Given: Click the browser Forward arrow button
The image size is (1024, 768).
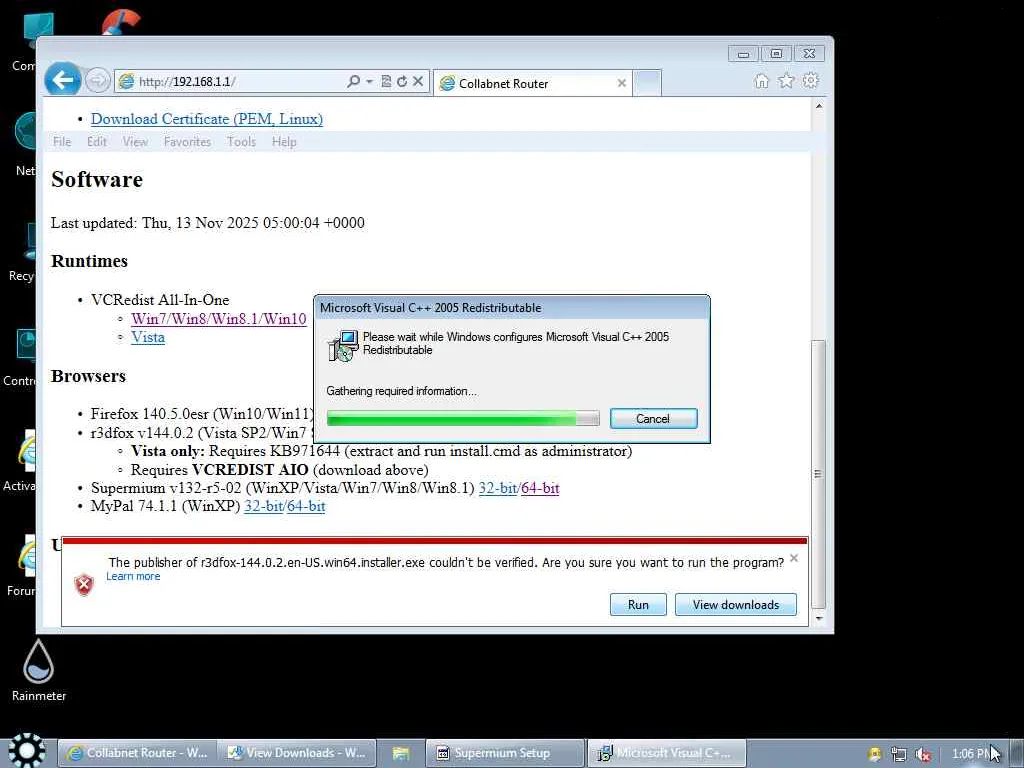Looking at the screenshot, I should pyautogui.click(x=97, y=81).
